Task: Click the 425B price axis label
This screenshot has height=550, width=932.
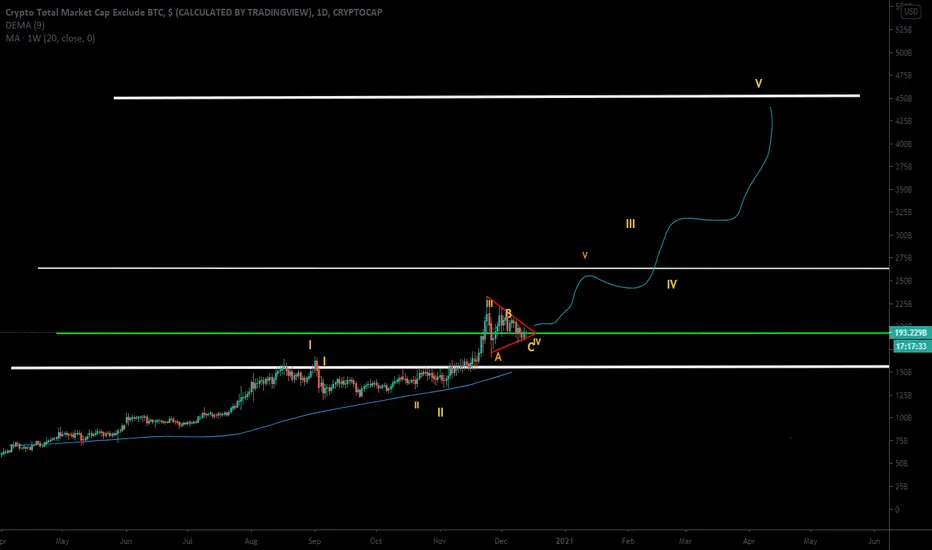Action: click(903, 121)
